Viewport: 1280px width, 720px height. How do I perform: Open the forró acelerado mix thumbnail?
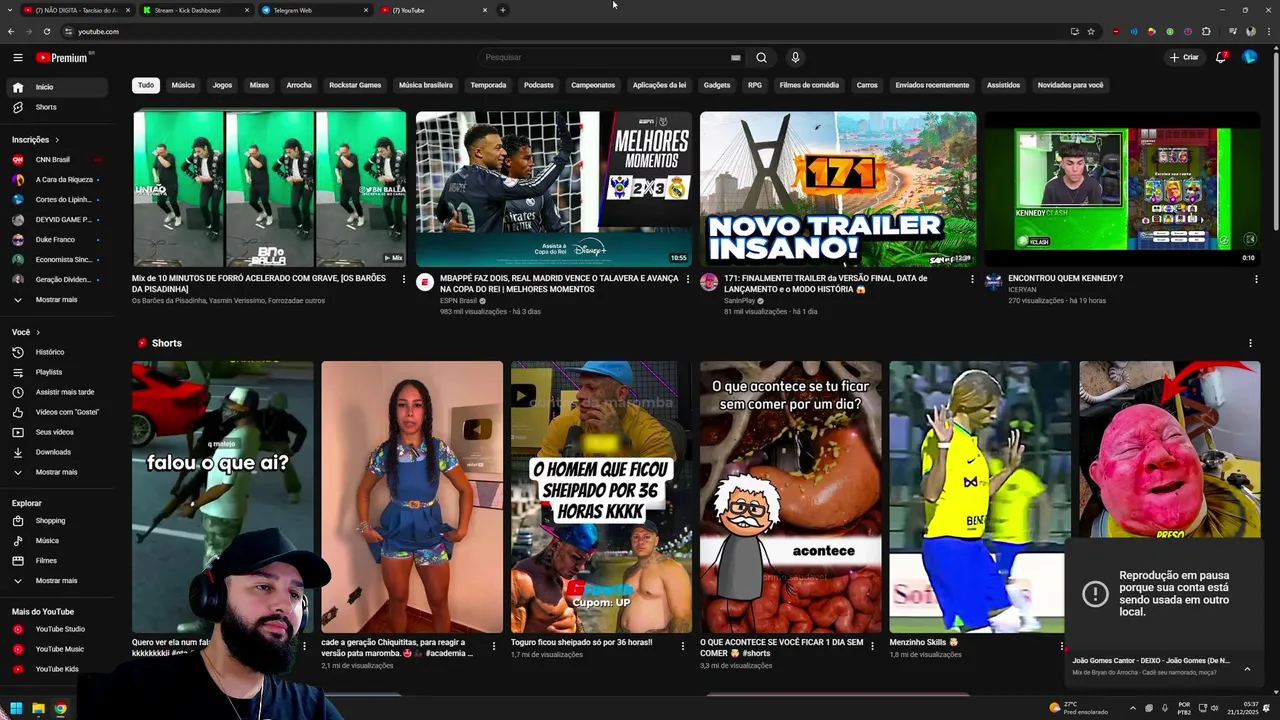(x=270, y=189)
